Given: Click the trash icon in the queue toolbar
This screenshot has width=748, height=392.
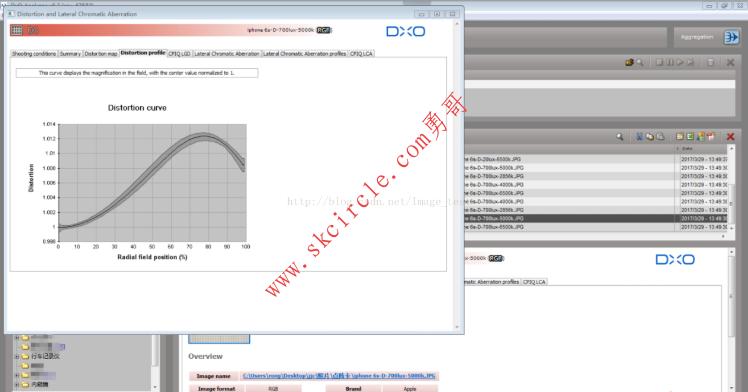Looking at the screenshot, I should click(x=710, y=62).
